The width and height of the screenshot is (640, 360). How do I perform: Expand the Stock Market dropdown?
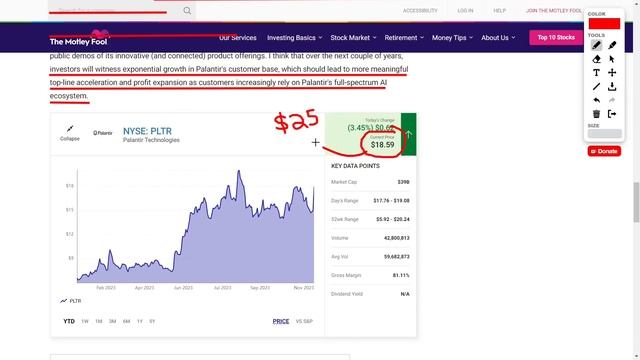(353, 38)
